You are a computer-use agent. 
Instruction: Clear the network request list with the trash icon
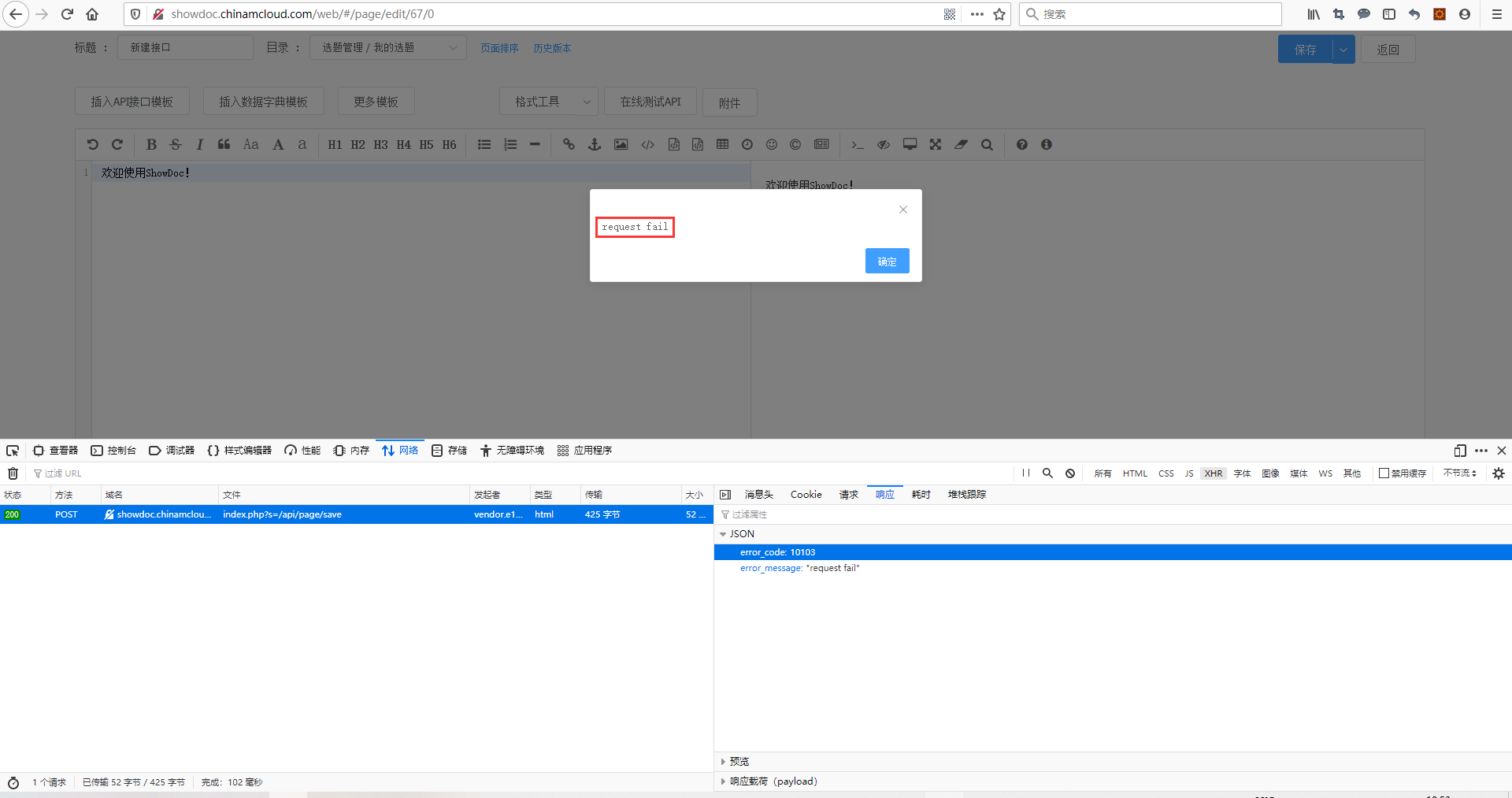tap(13, 473)
